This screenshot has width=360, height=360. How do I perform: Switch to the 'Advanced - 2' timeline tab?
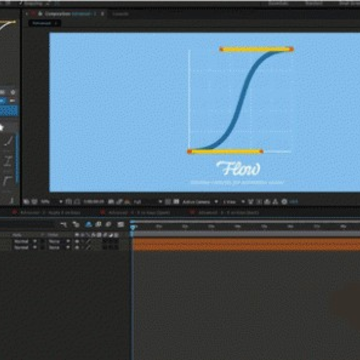(x=50, y=212)
